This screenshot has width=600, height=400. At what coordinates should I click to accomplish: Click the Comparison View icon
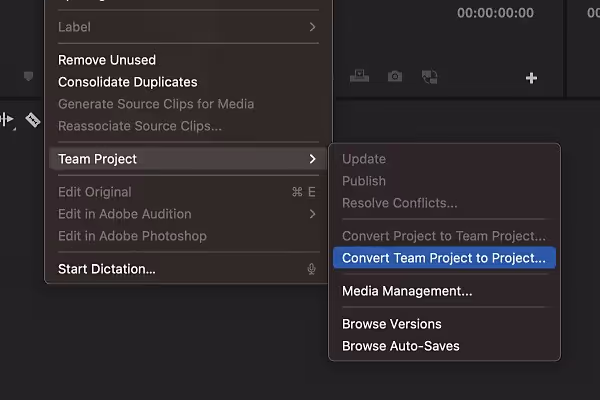tap(429, 77)
